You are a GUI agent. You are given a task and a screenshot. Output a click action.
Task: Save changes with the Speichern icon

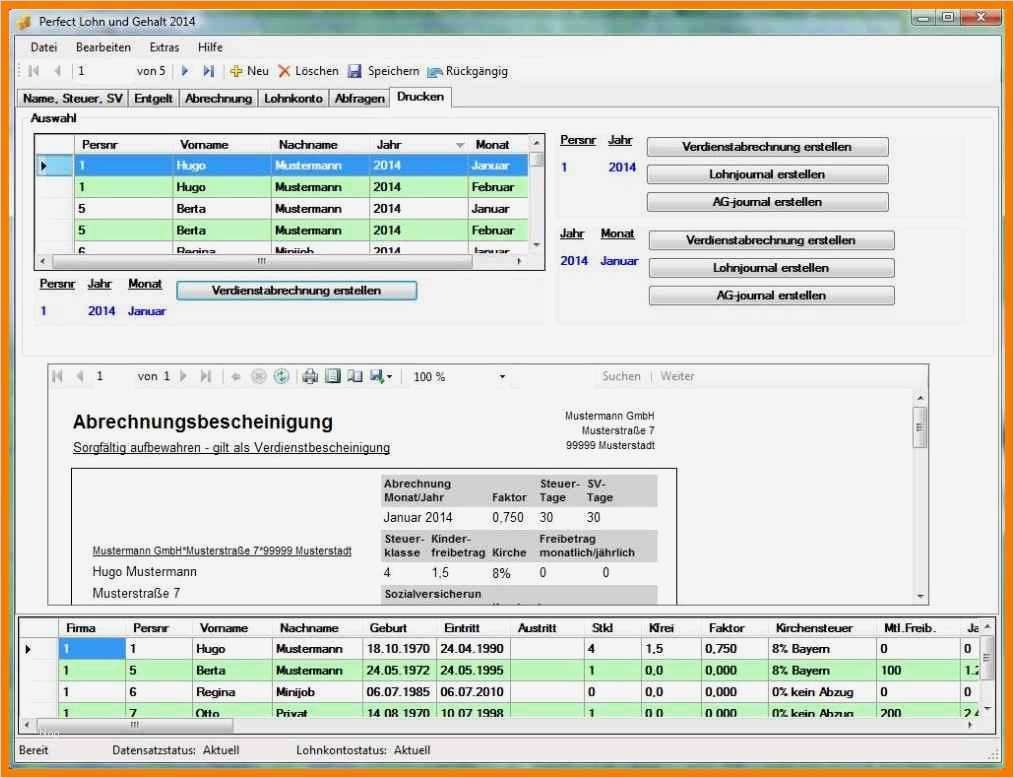pos(357,71)
